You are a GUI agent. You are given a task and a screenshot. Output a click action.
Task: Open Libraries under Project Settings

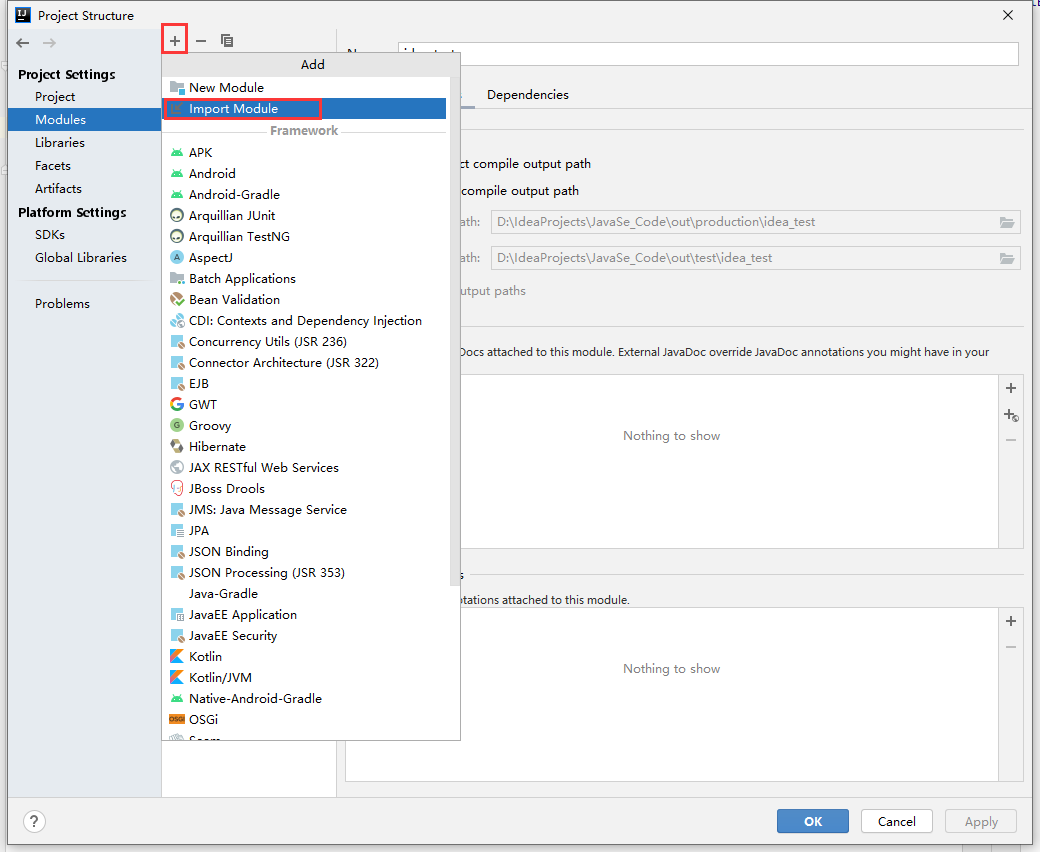coord(60,143)
